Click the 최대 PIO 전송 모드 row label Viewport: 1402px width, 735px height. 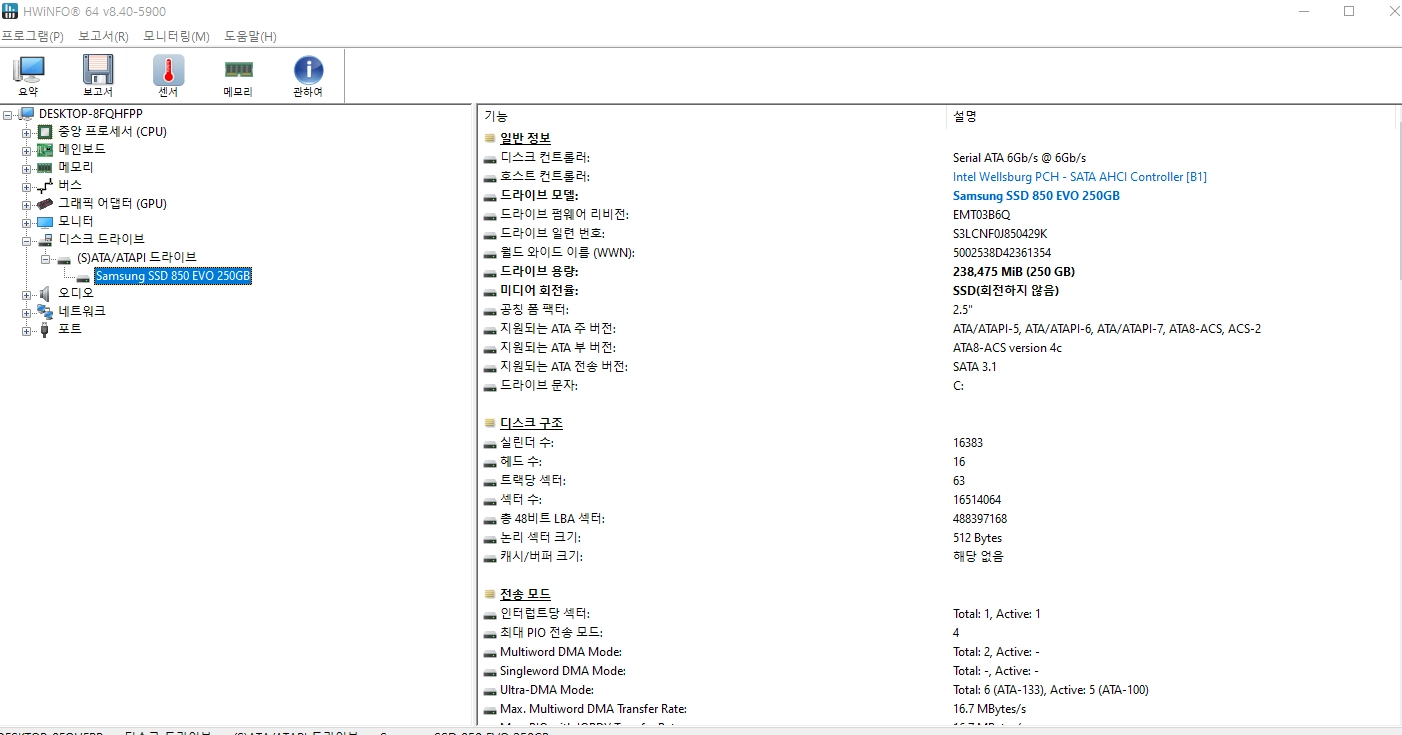pos(552,633)
